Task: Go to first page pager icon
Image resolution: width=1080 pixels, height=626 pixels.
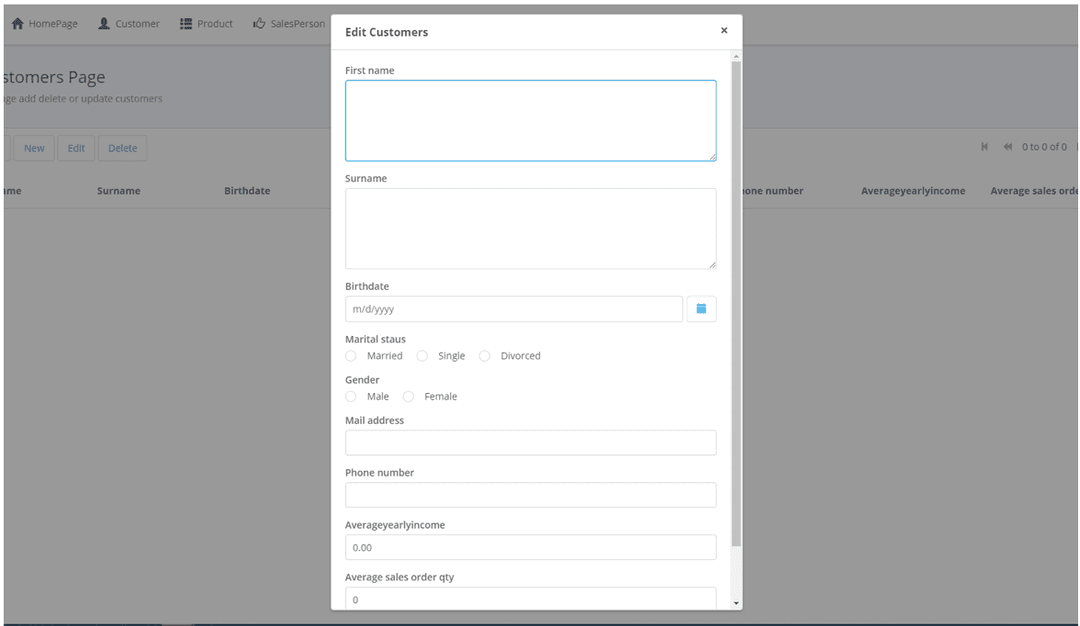Action: click(x=984, y=147)
